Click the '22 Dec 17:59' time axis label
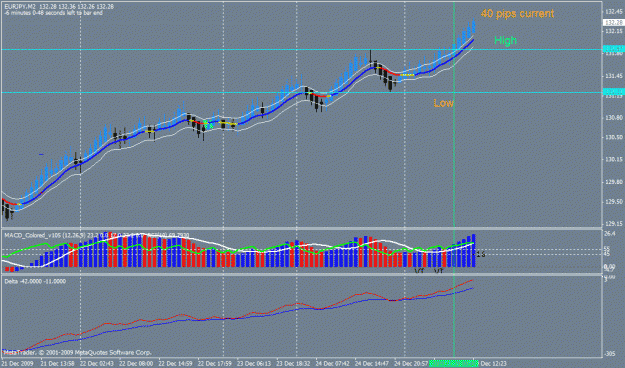Viewport: 625px width, 368px height. pyautogui.click(x=215, y=364)
